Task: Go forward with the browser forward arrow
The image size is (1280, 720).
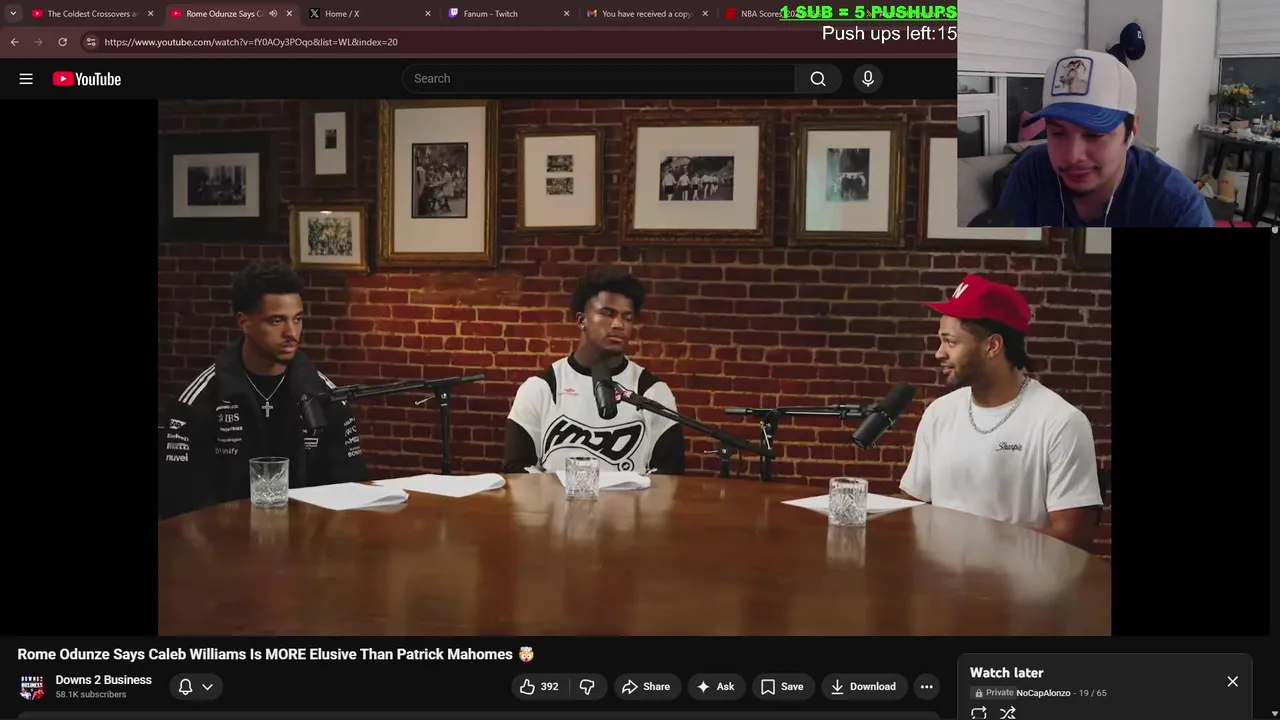Action: [38, 42]
